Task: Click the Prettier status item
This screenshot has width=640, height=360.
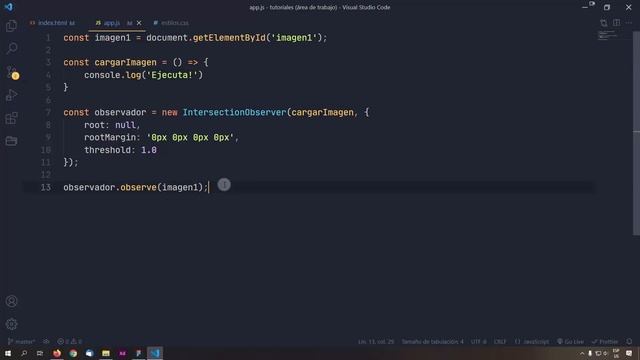Action: click(x=605, y=341)
